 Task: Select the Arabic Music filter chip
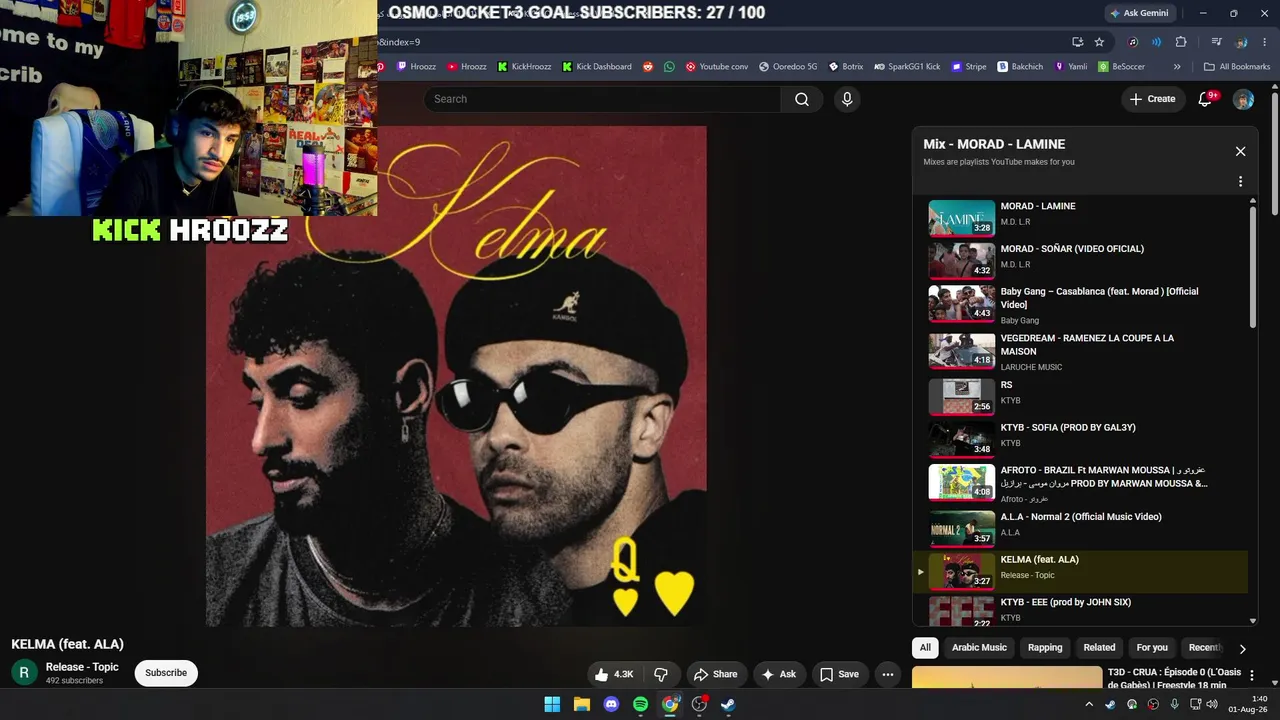point(979,648)
